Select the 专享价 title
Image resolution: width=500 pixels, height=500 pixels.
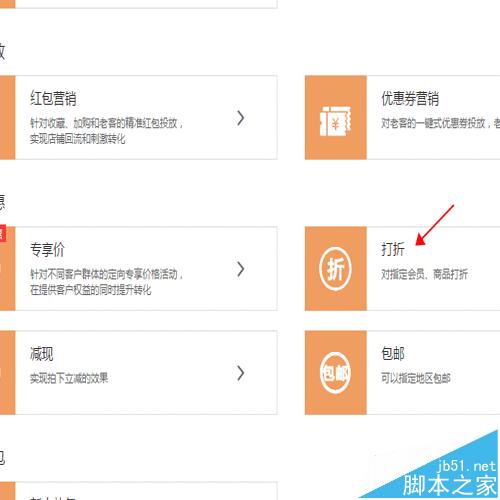47,249
